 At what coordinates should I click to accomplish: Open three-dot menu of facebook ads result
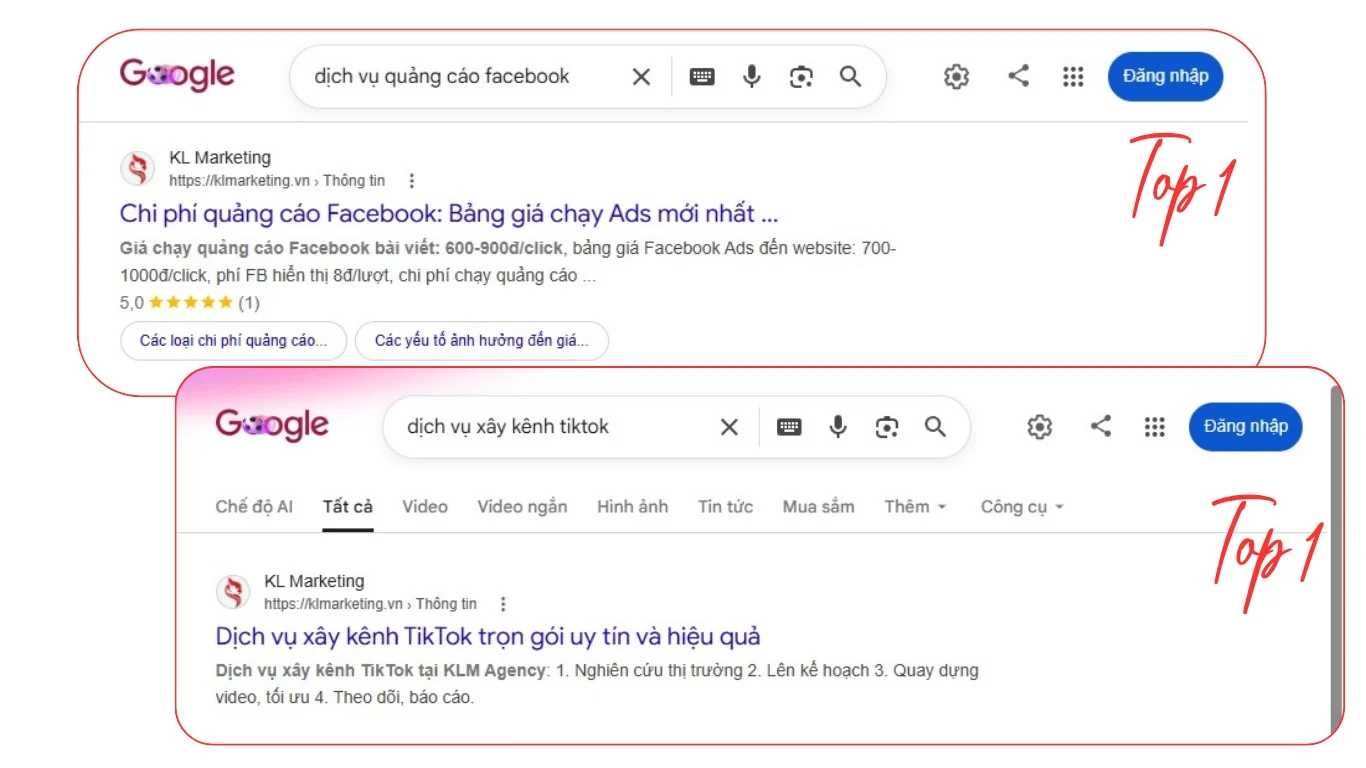411,181
